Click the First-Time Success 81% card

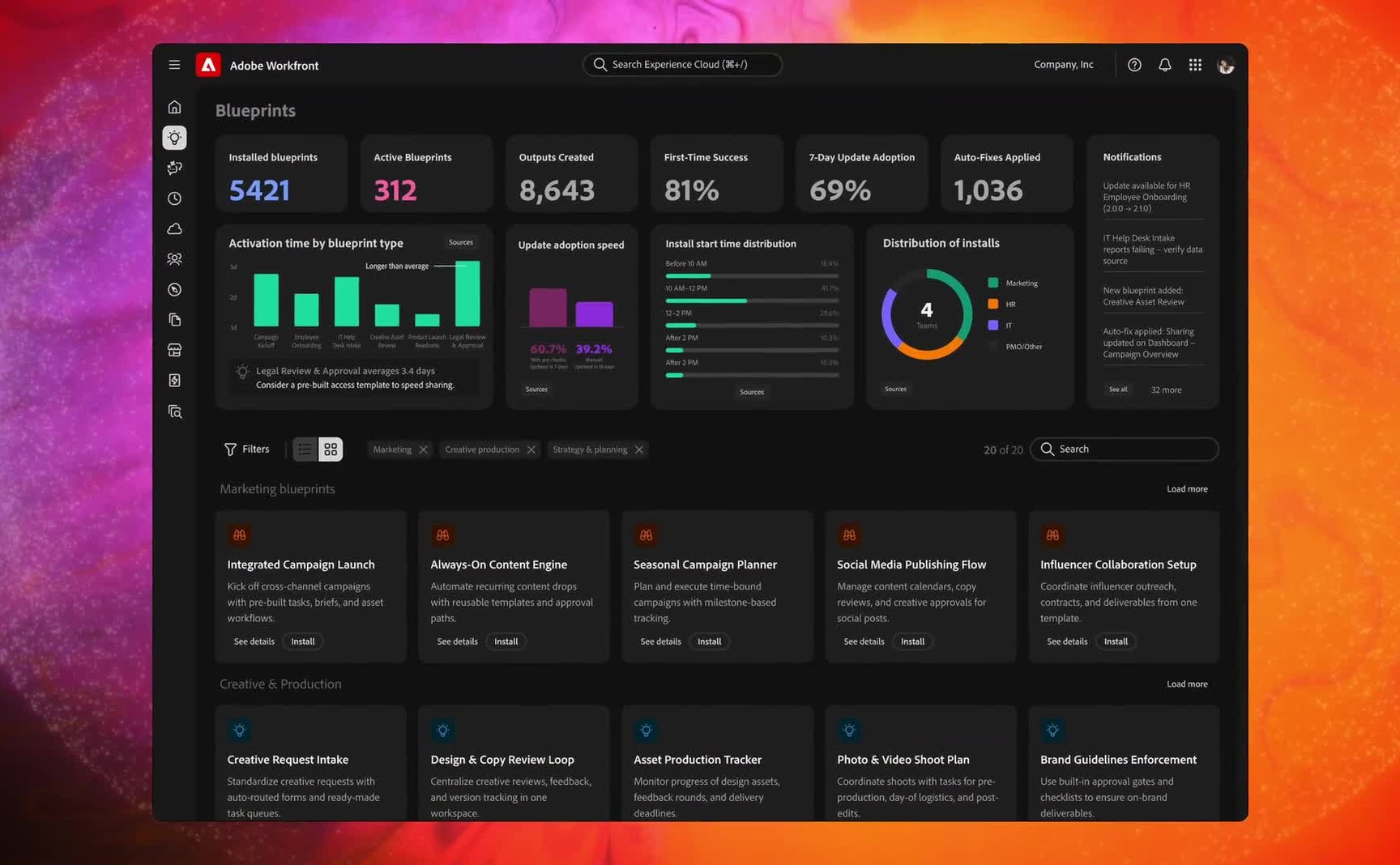click(716, 174)
